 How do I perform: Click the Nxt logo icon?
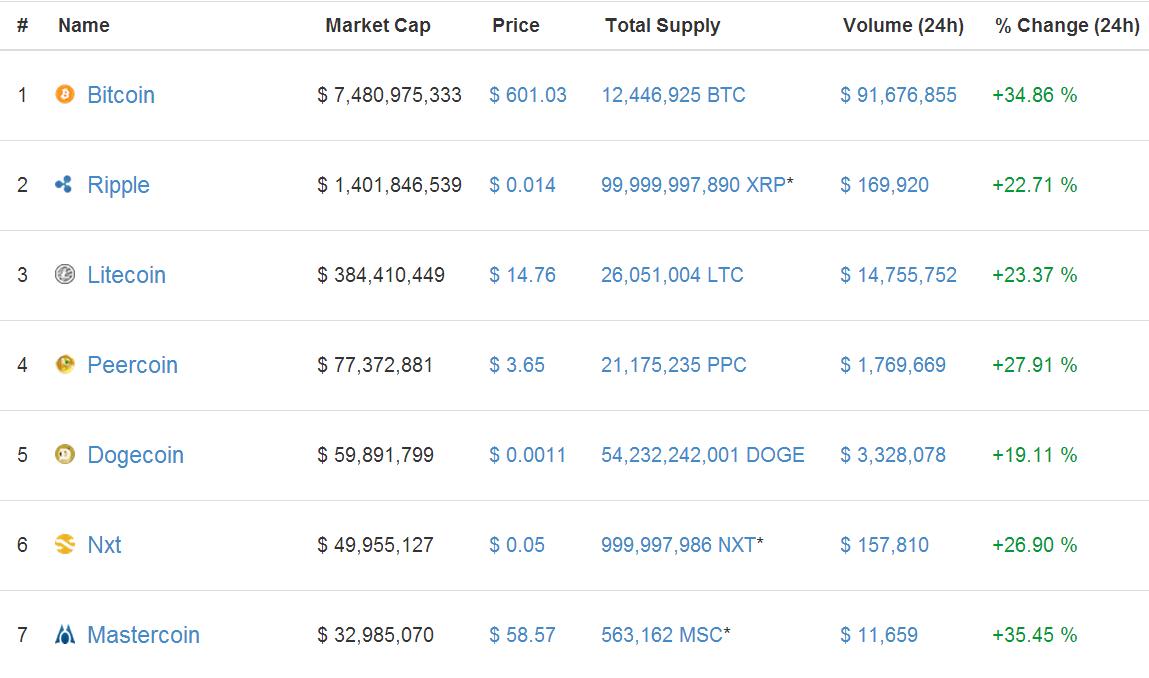[x=64, y=544]
